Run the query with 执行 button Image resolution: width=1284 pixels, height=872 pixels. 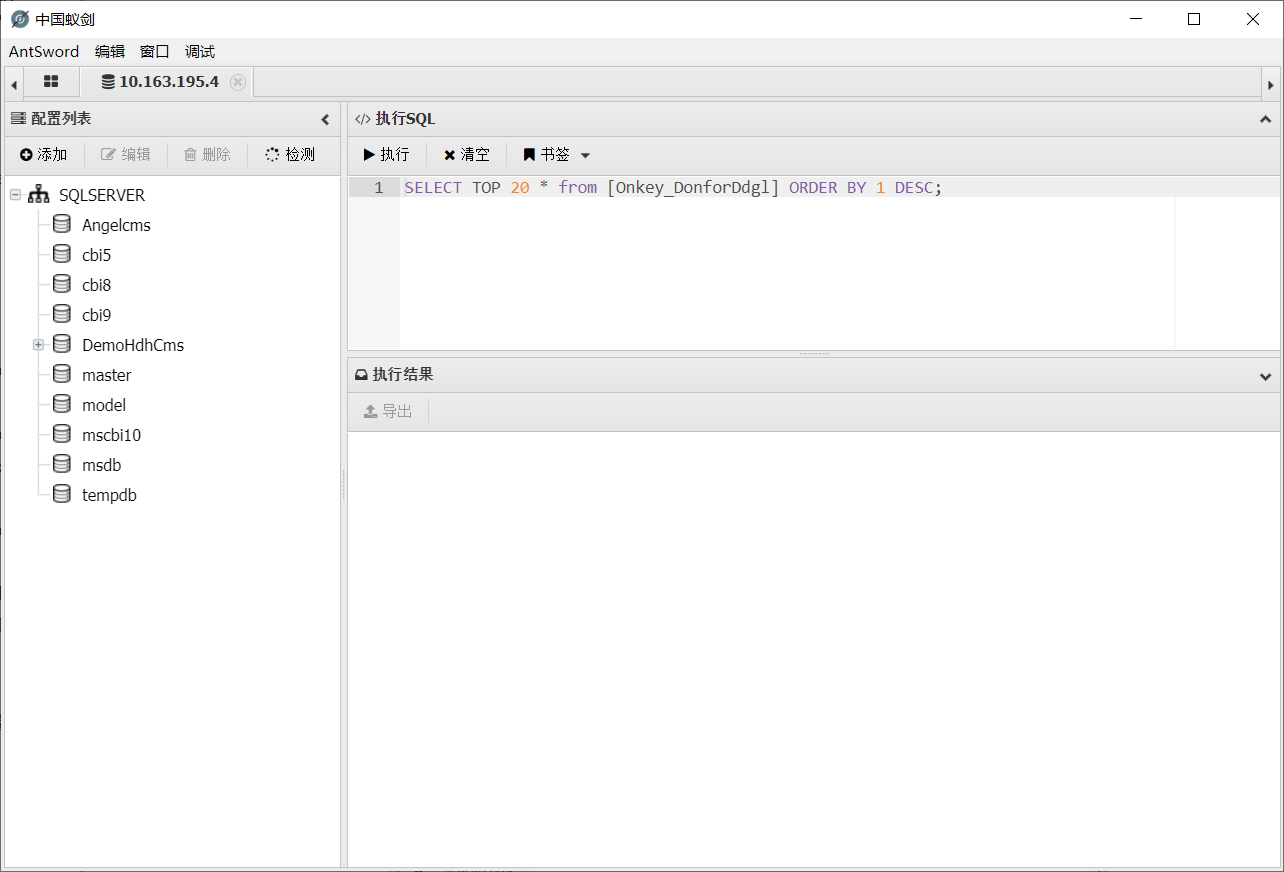point(387,155)
